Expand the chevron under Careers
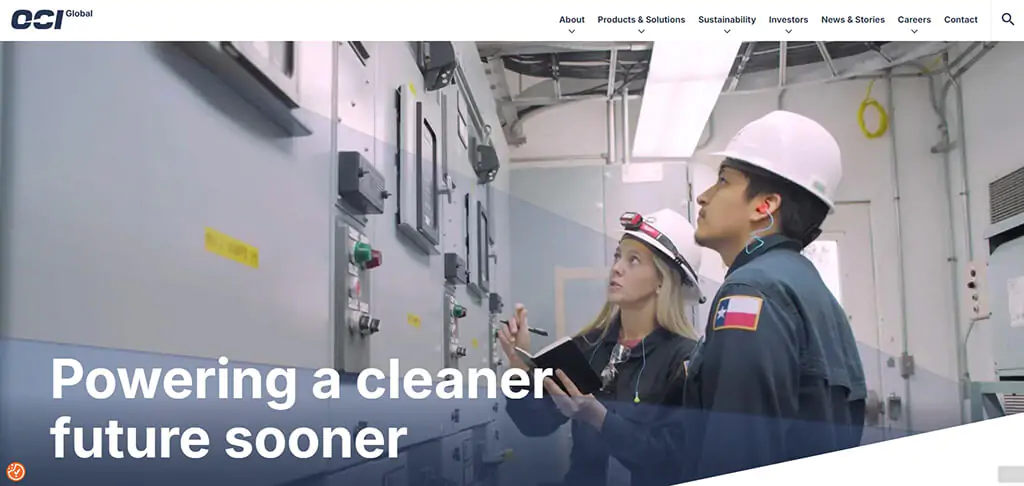 pos(914,31)
